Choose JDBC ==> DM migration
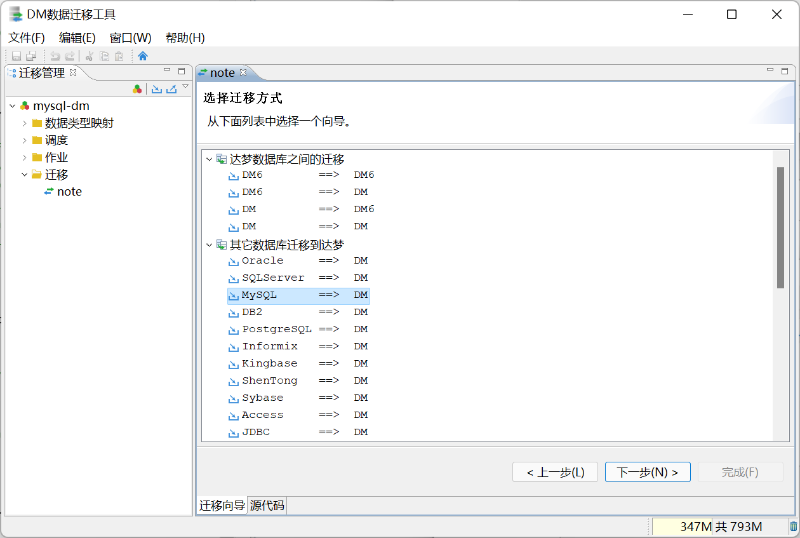The width and height of the screenshot is (800, 538). click(x=298, y=432)
